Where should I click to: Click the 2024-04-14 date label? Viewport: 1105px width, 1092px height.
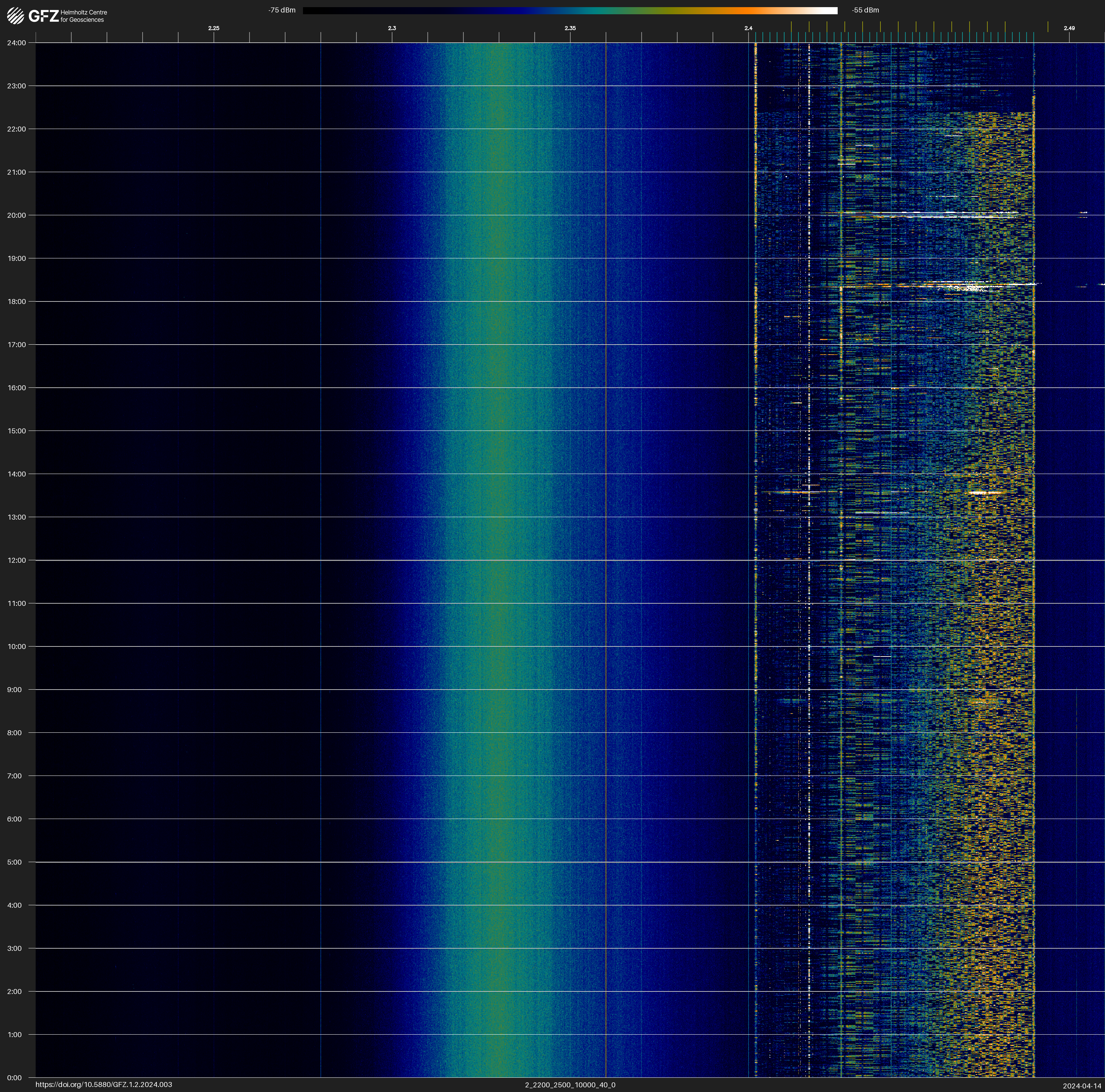pos(1081,1086)
